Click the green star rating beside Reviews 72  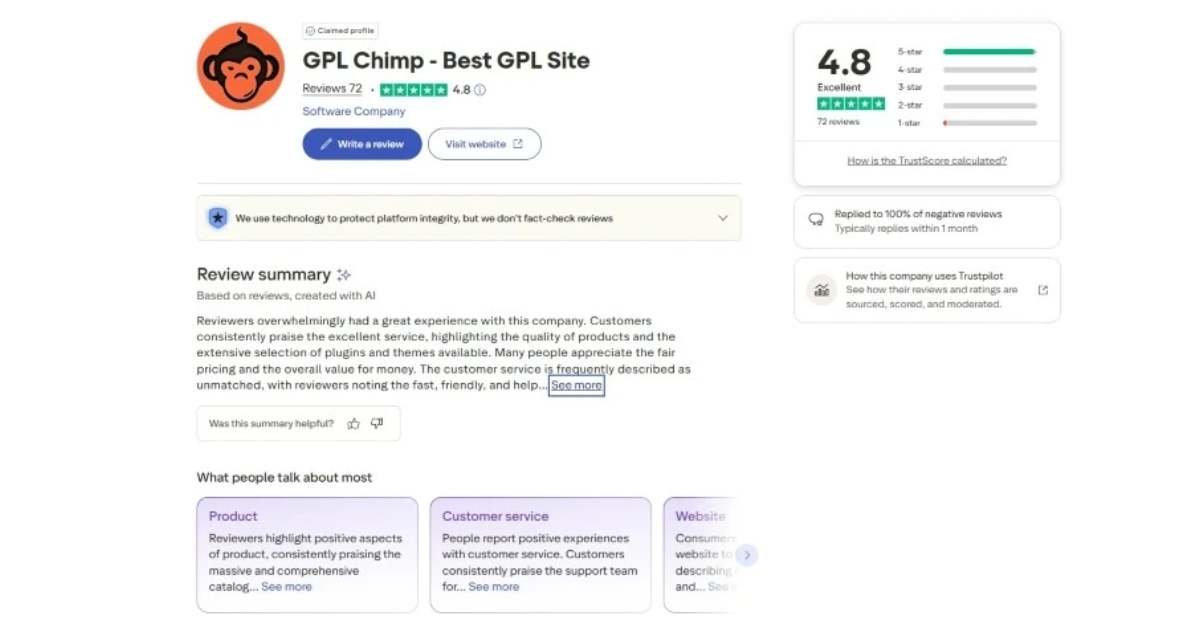pos(414,89)
